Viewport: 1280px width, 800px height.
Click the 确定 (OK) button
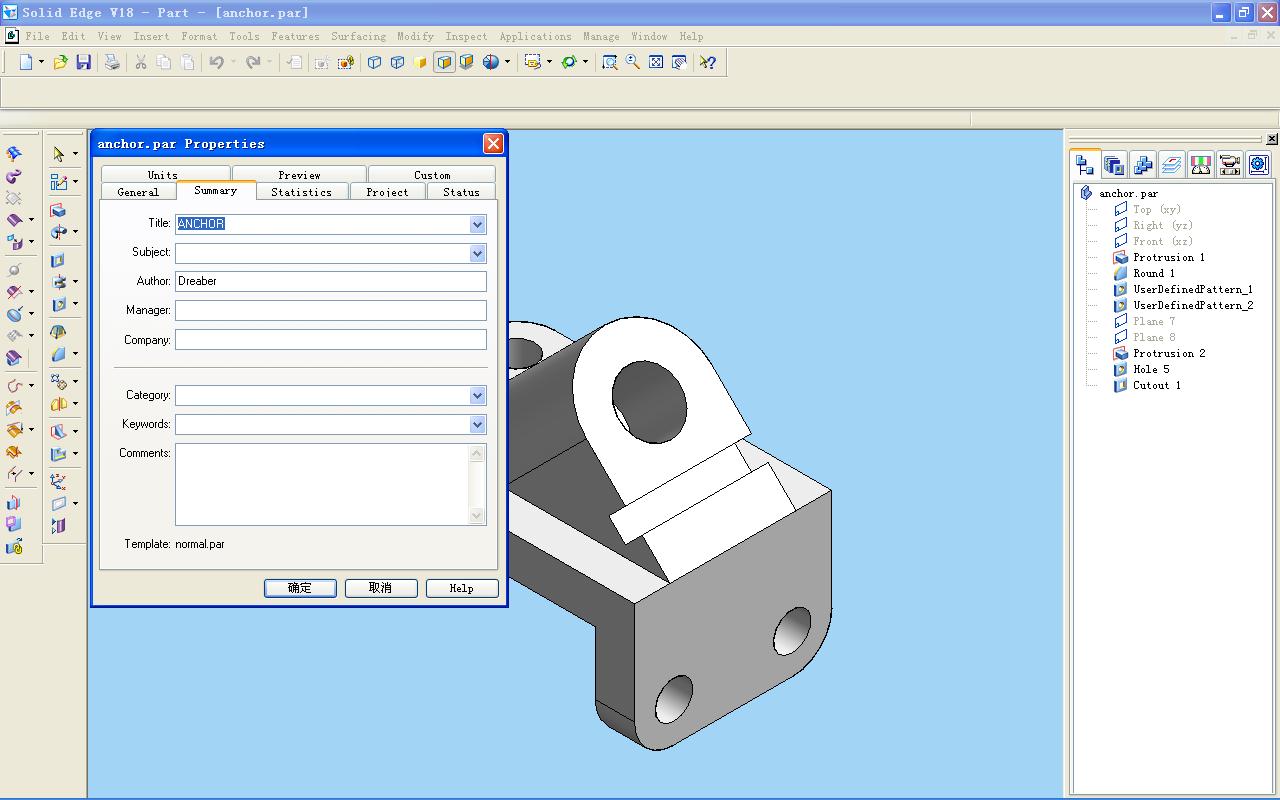(300, 588)
